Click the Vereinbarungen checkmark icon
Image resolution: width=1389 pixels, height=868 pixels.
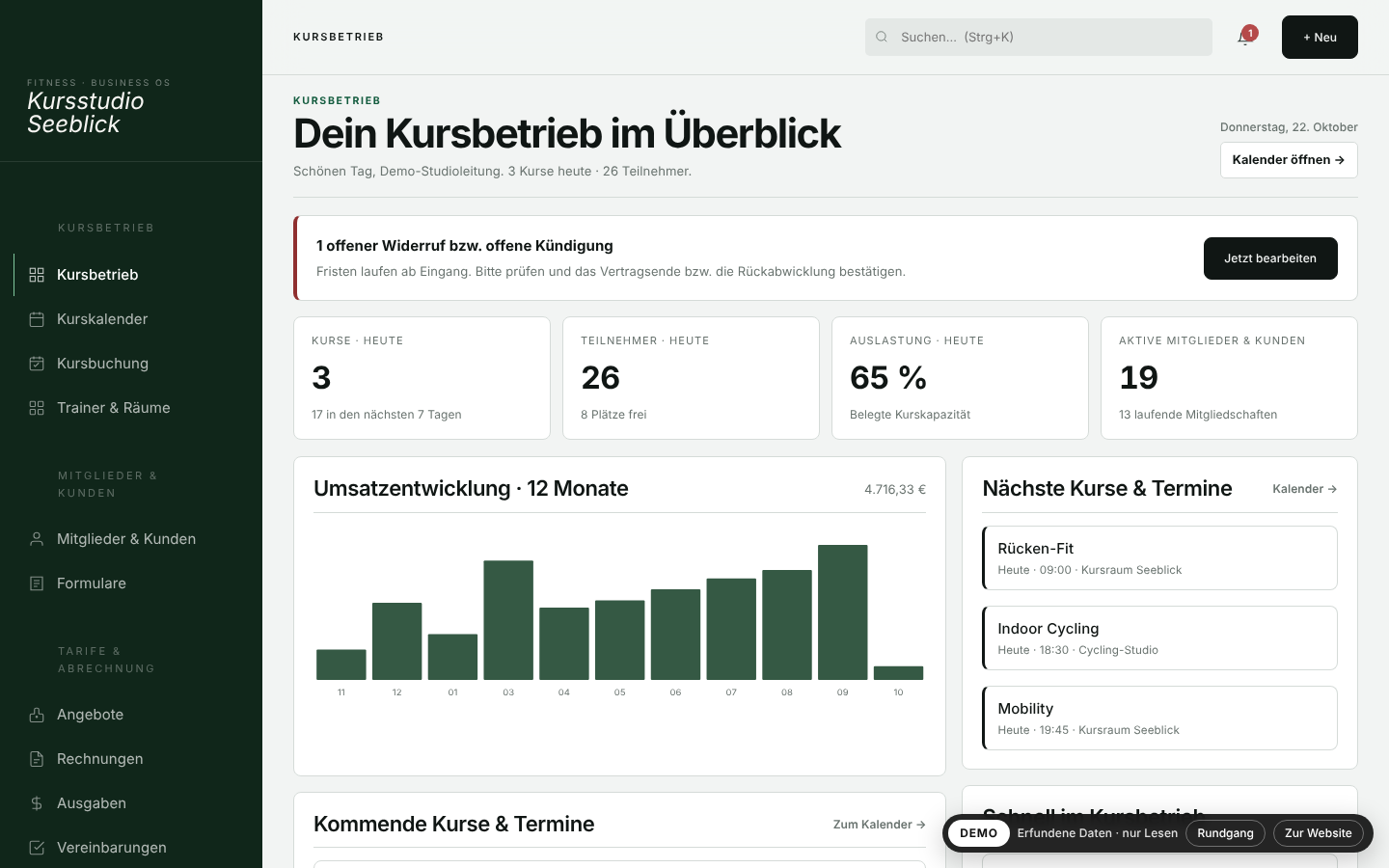click(x=37, y=848)
